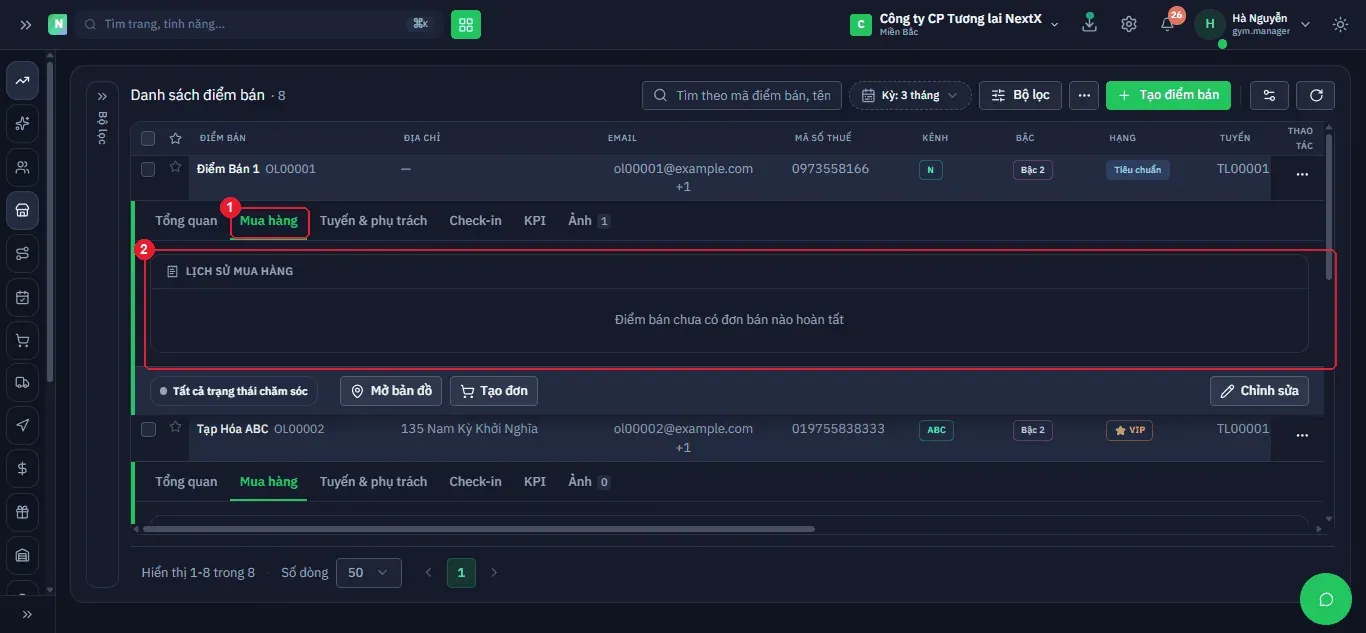Open the shopping cart sidebar icon

tap(22, 340)
